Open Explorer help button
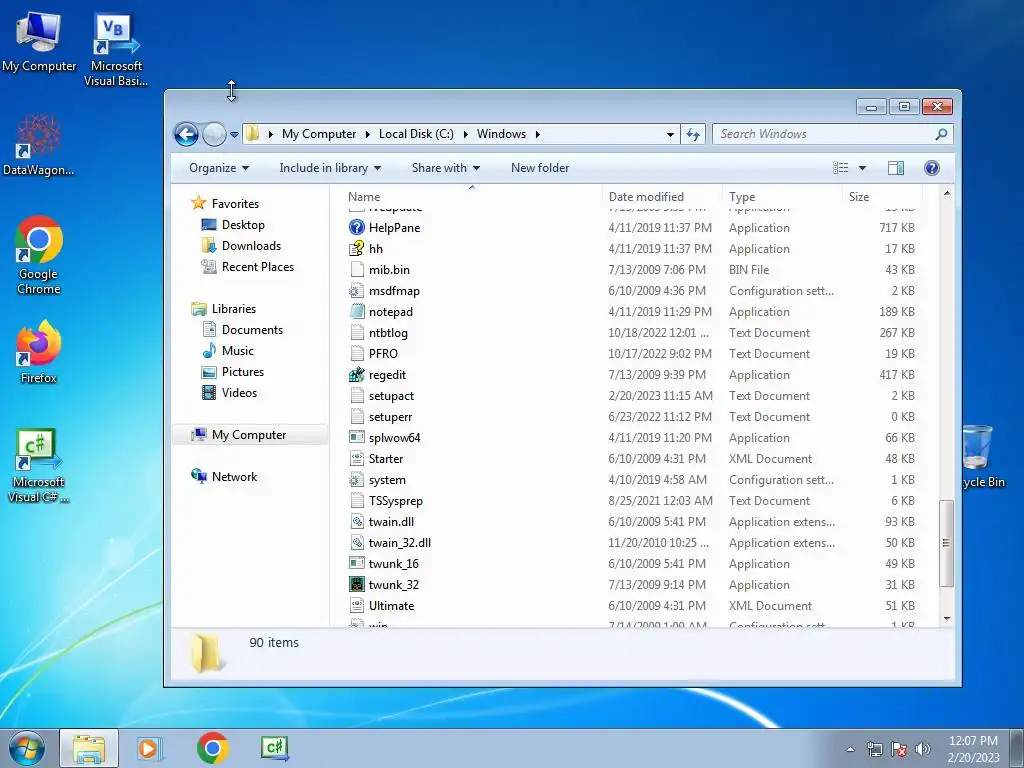 click(x=932, y=168)
